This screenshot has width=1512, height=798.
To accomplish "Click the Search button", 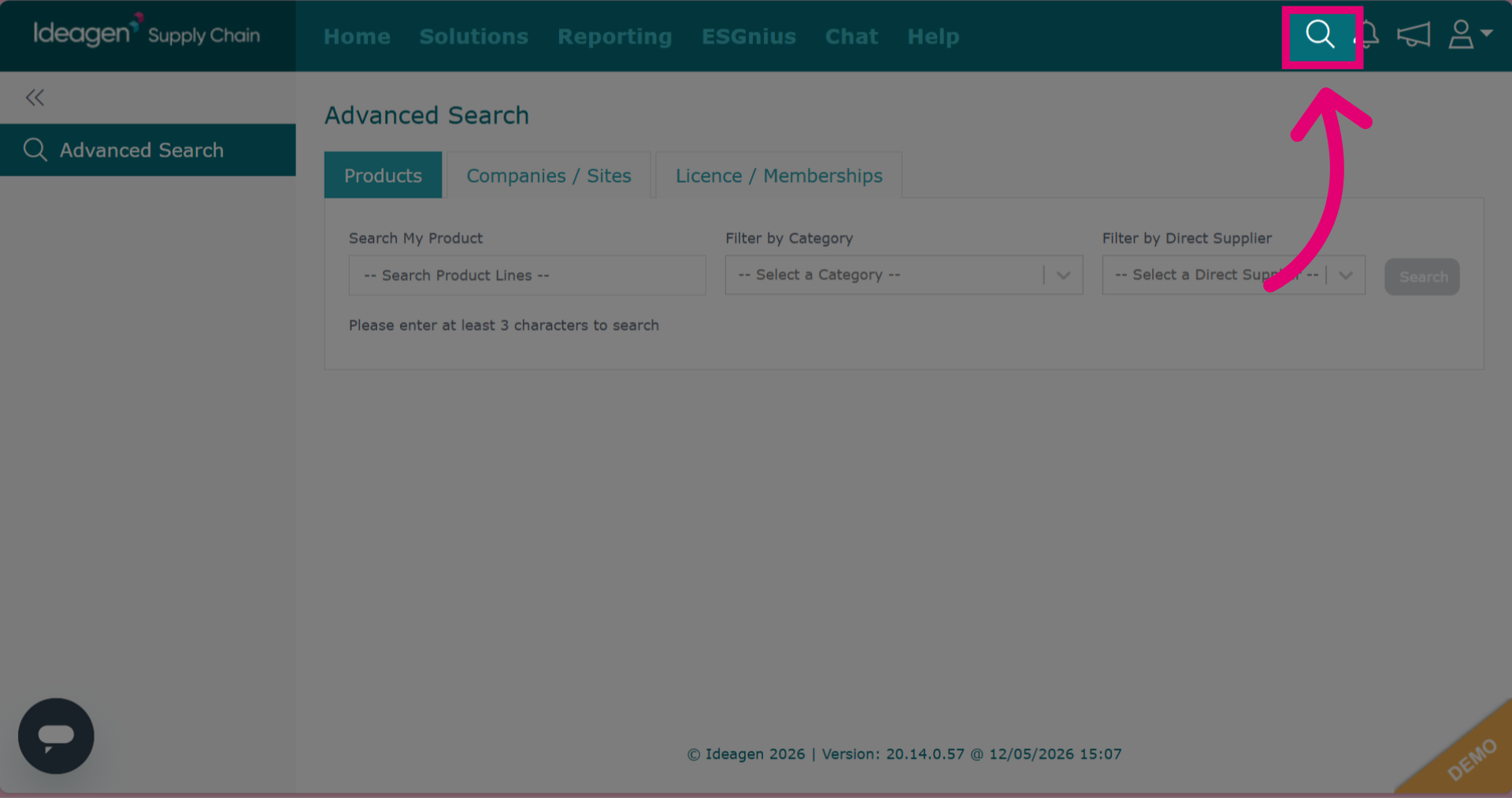I will click(1422, 277).
